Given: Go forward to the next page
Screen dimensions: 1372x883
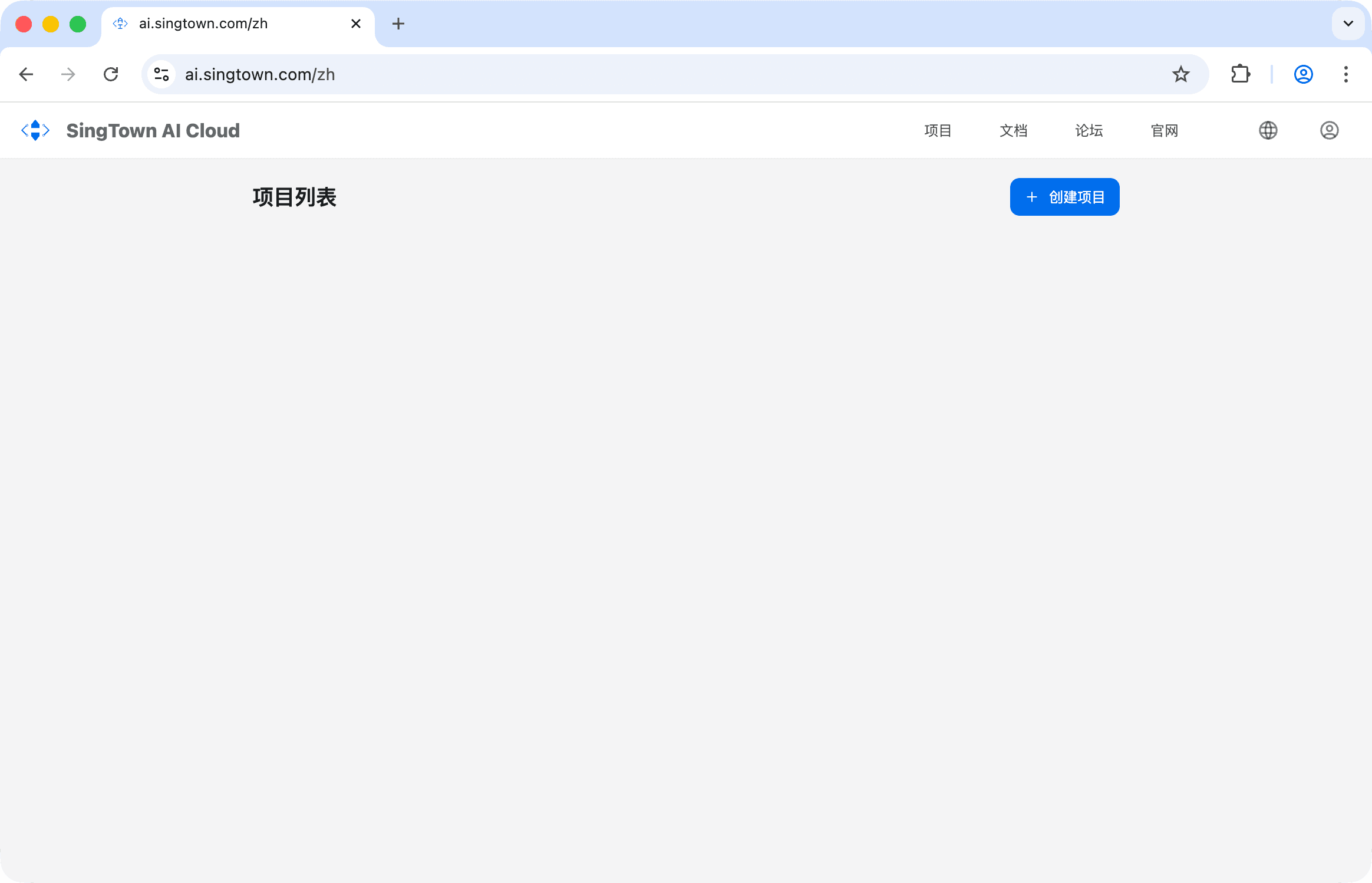Looking at the screenshot, I should pyautogui.click(x=68, y=74).
